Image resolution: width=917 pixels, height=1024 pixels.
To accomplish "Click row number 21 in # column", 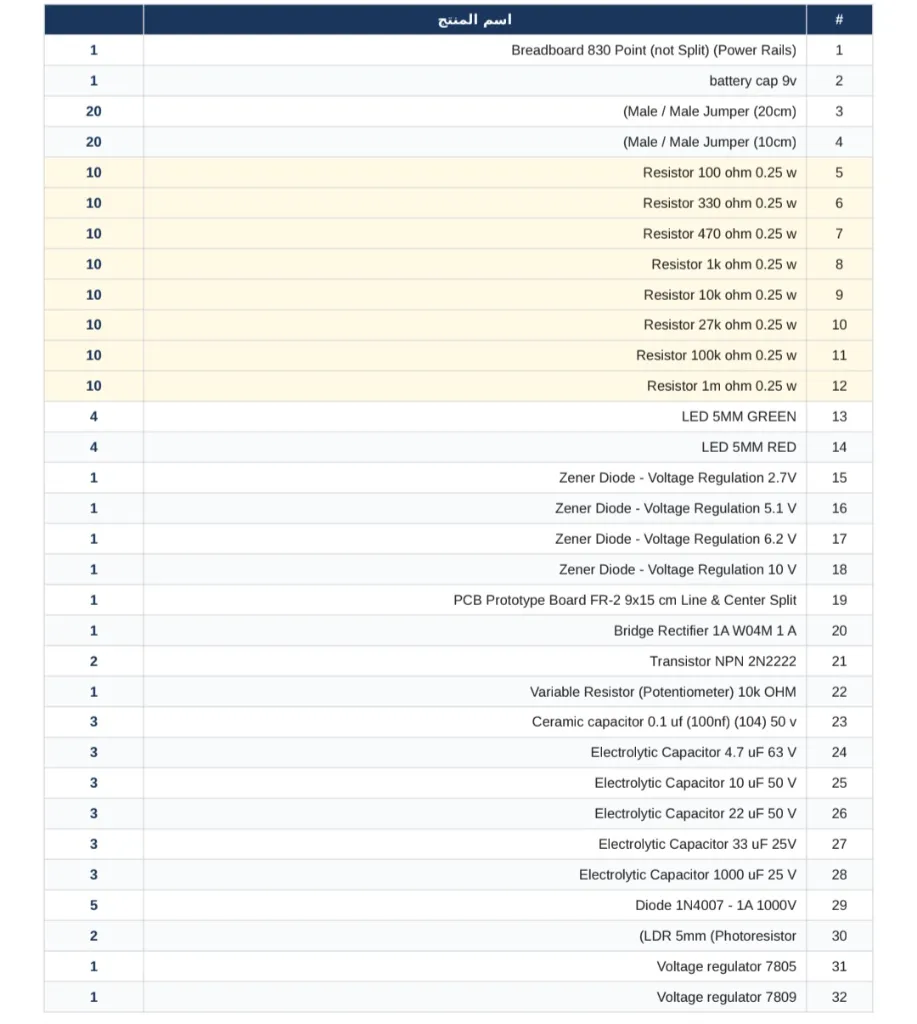I will pyautogui.click(x=839, y=662).
